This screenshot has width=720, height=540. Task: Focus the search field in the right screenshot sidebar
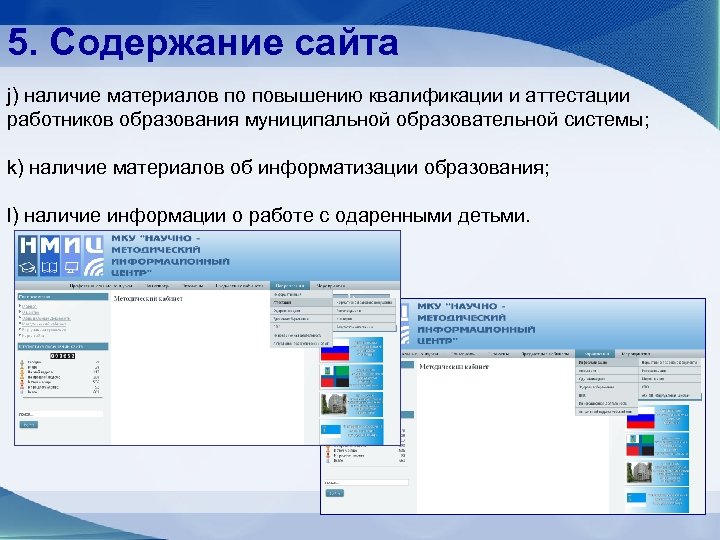point(366,483)
